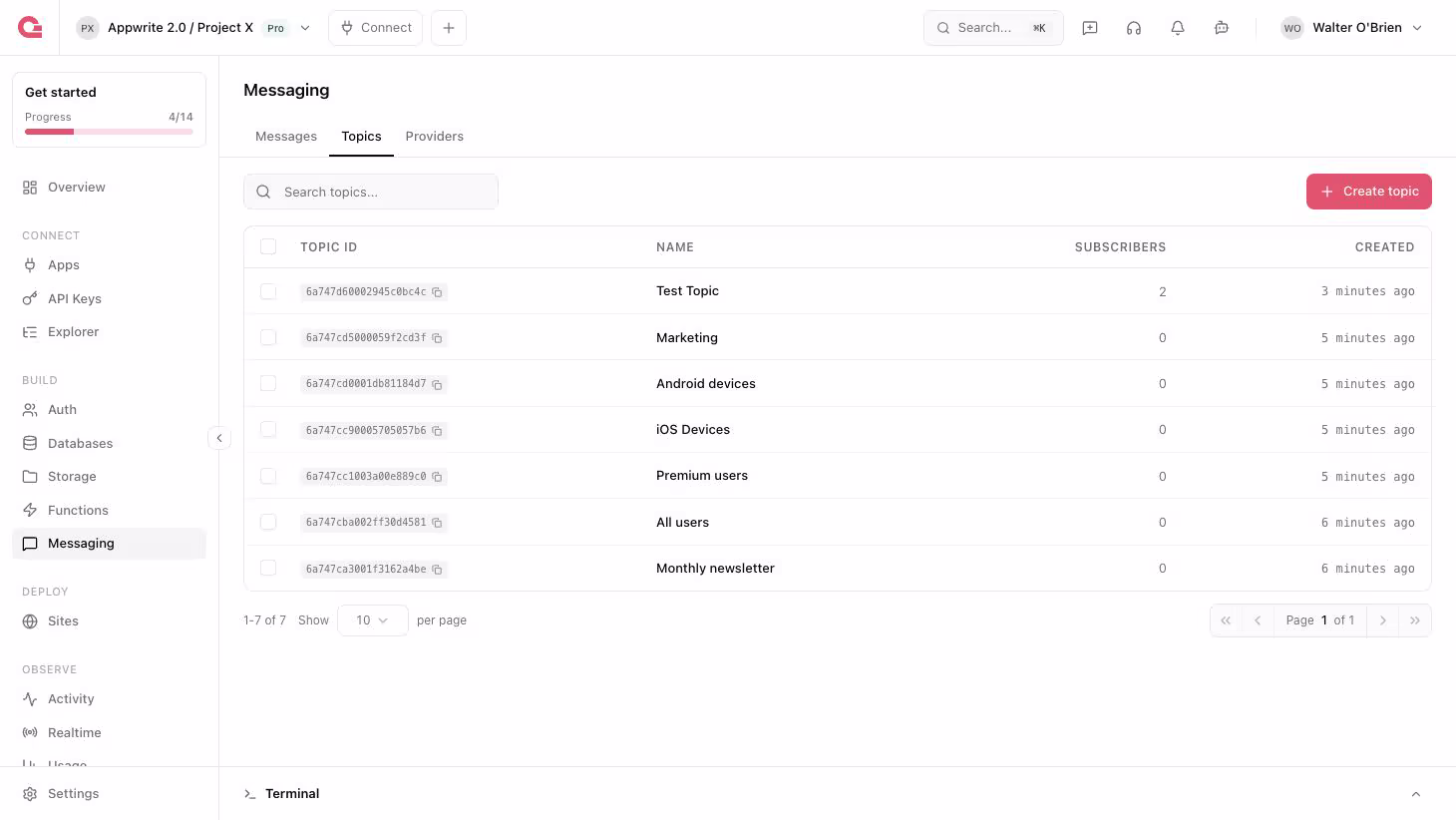Toggle the select-all topics checkbox
Screen dimensions: 1456x820
point(268,246)
